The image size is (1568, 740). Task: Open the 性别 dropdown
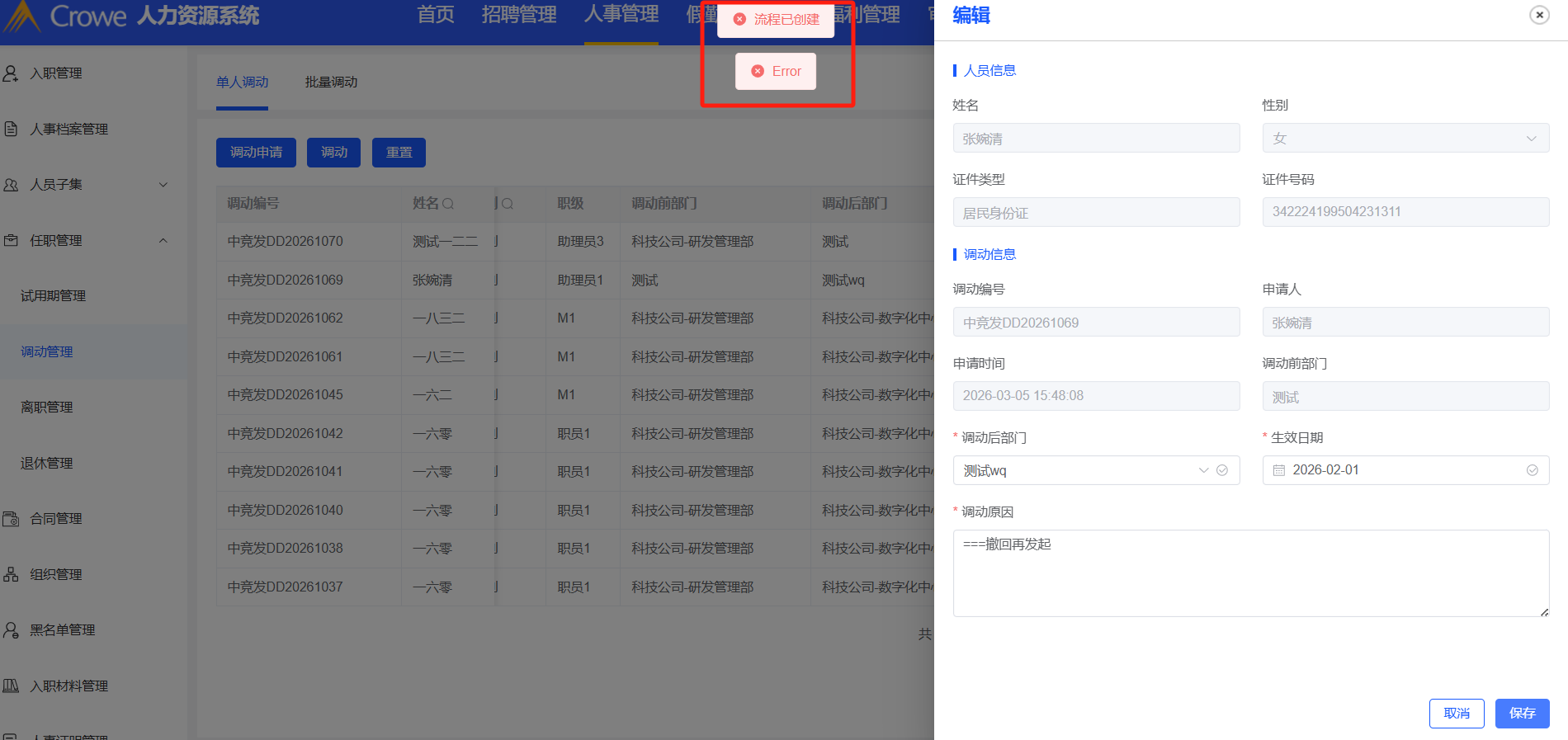coord(1405,138)
